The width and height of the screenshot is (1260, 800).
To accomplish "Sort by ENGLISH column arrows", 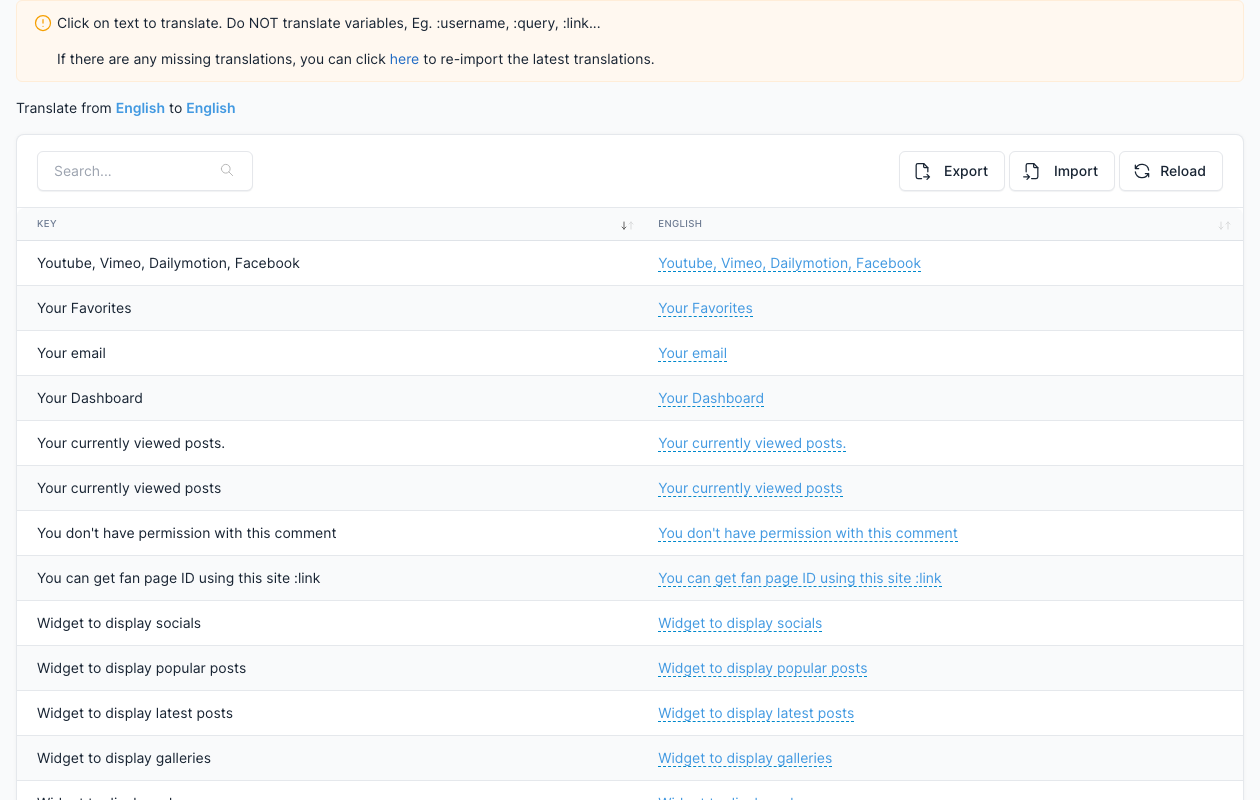I will pyautogui.click(x=1224, y=225).
